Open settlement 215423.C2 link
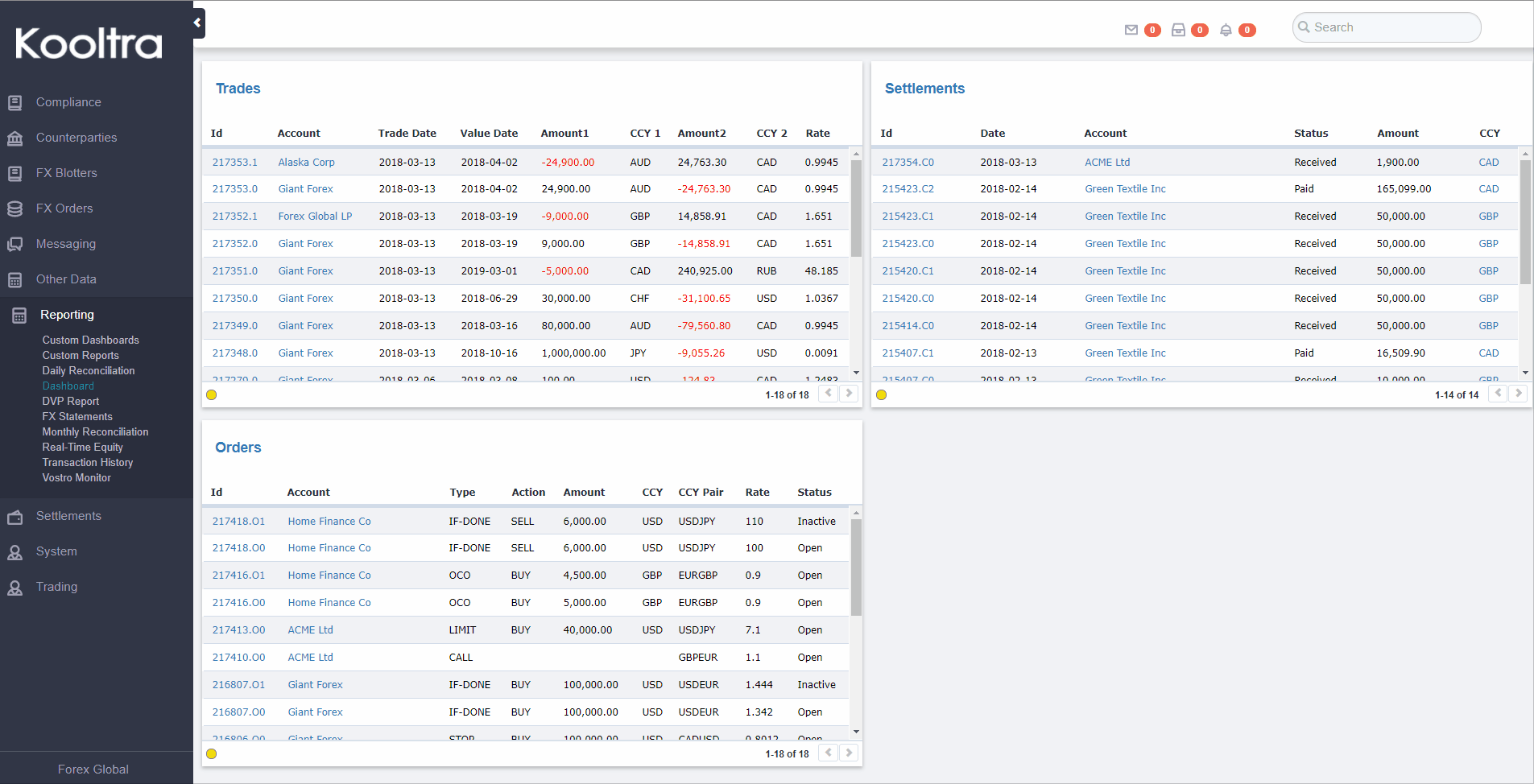 coord(908,188)
